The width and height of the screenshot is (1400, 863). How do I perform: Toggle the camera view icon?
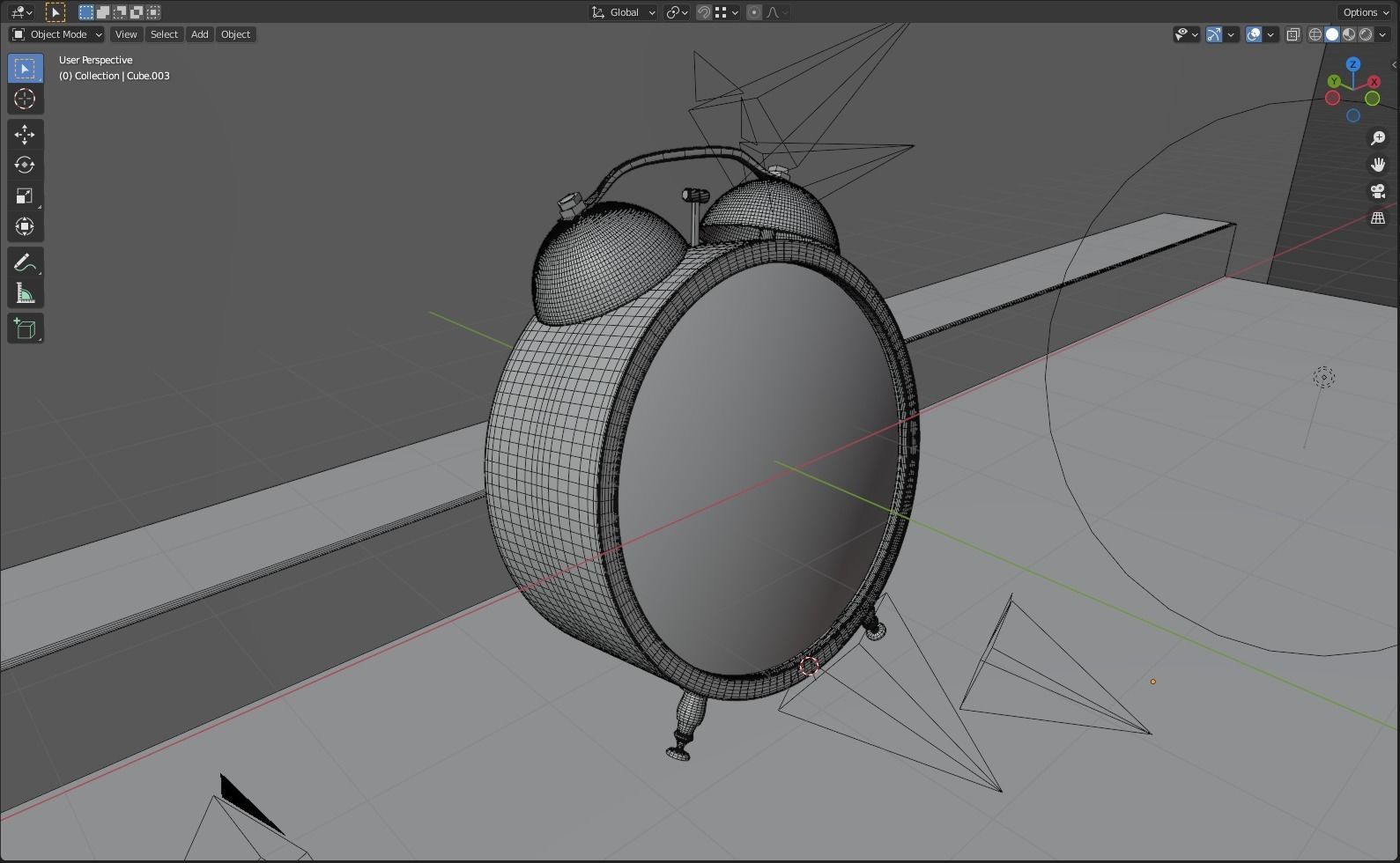click(1378, 191)
